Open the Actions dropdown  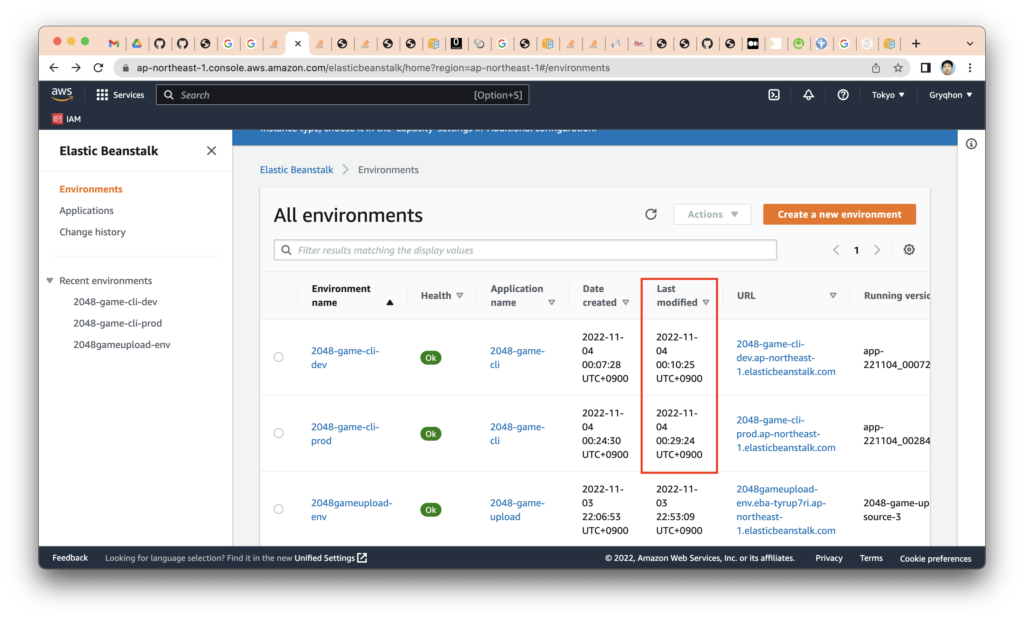[x=711, y=214]
